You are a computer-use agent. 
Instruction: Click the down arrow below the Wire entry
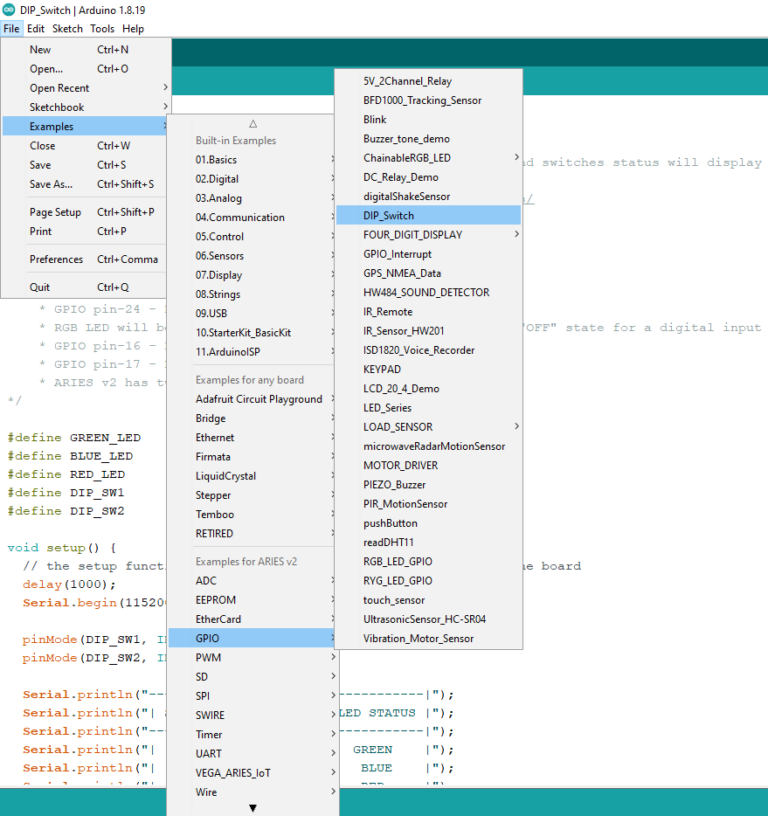(253, 807)
